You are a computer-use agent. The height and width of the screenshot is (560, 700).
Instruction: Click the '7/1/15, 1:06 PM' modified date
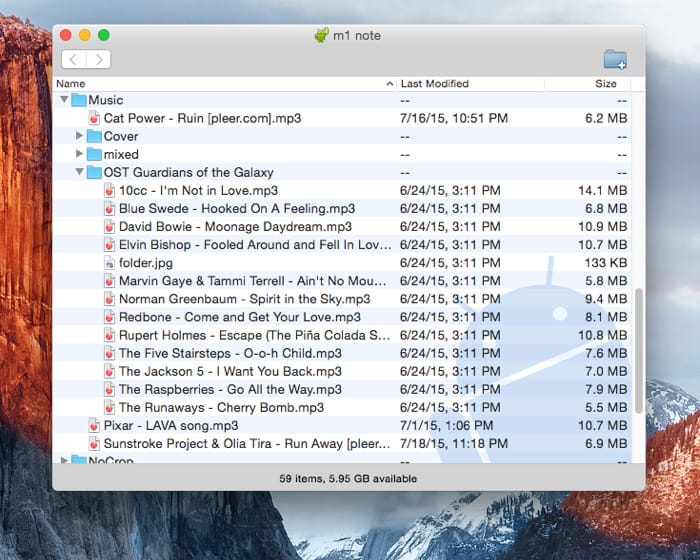pyautogui.click(x=446, y=426)
